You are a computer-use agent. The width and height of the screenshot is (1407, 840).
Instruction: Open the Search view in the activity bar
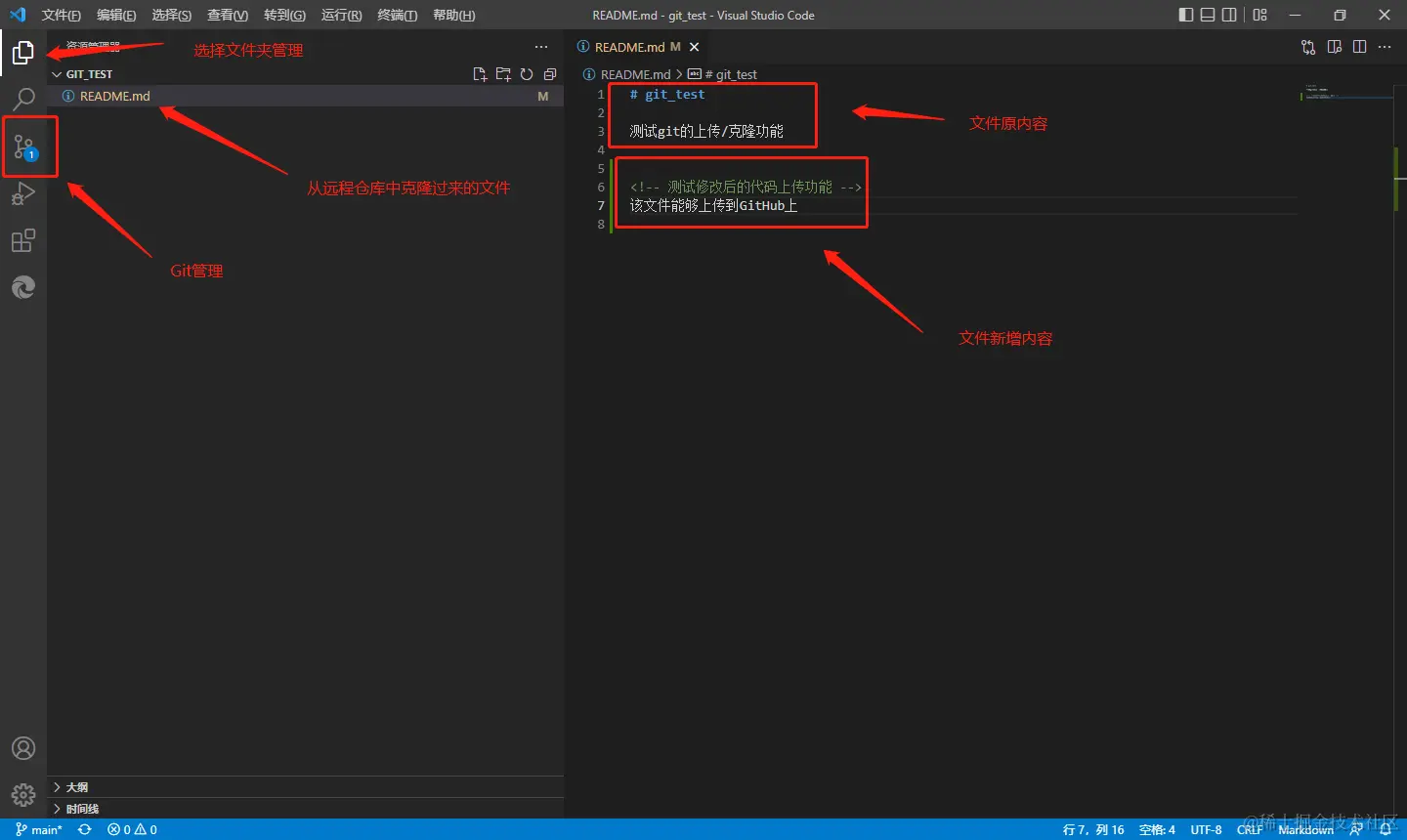click(23, 99)
